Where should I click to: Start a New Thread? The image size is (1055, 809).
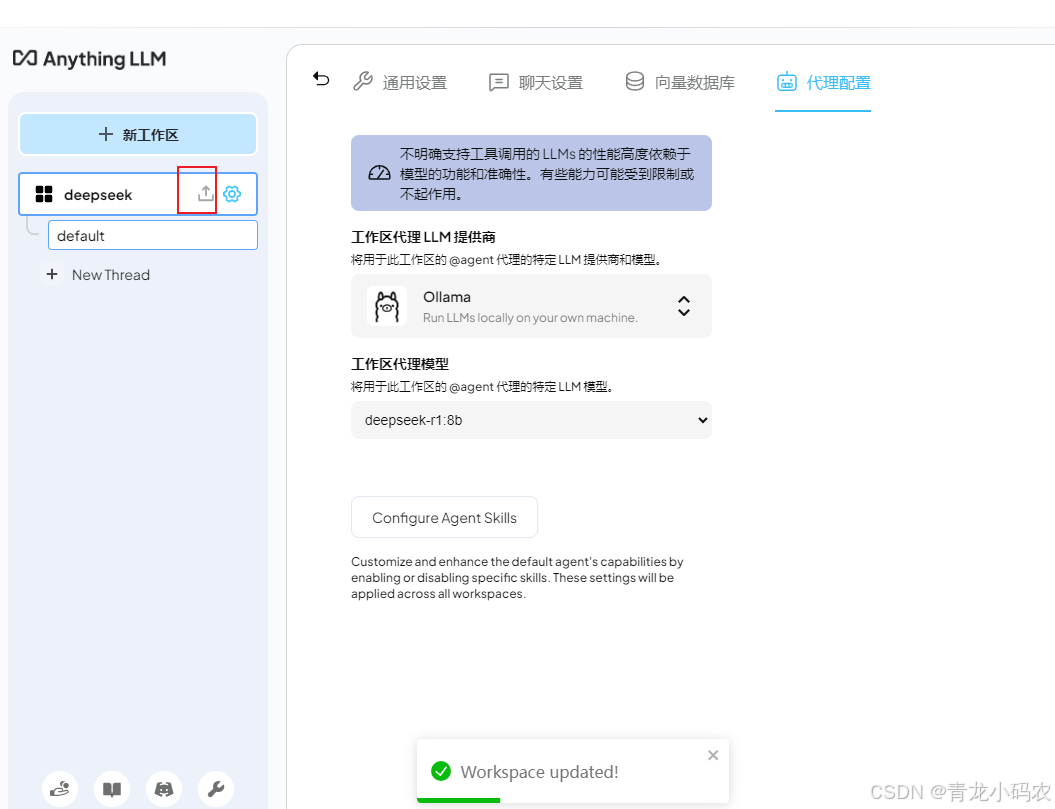(98, 275)
